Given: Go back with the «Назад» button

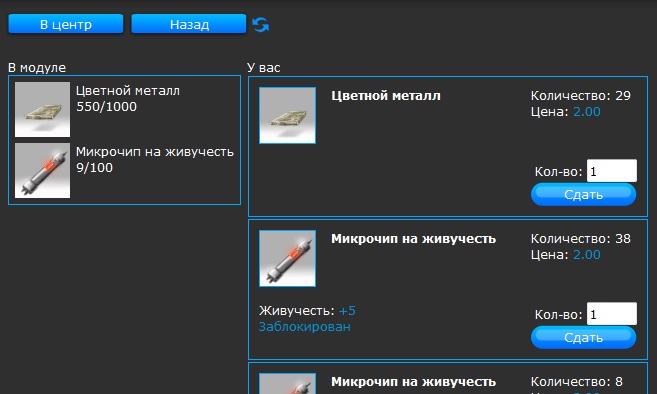Looking at the screenshot, I should pos(189,24).
